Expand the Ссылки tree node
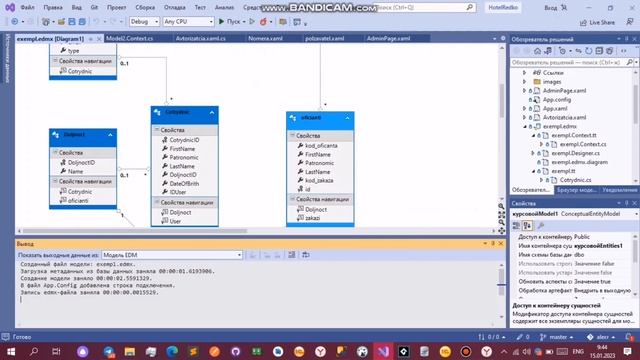 tap(524, 73)
